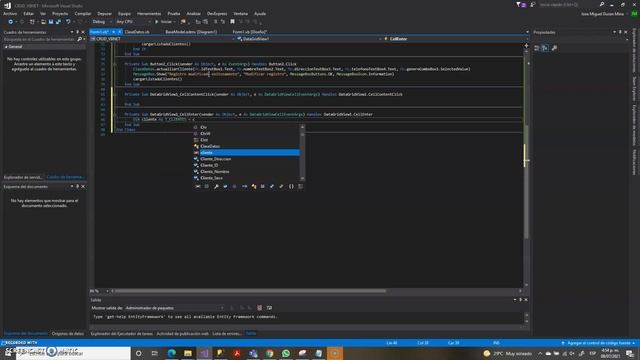The height and width of the screenshot is (360, 640).
Task: Select highlighted cliente IntelliSense entry
Action: (x=247, y=153)
